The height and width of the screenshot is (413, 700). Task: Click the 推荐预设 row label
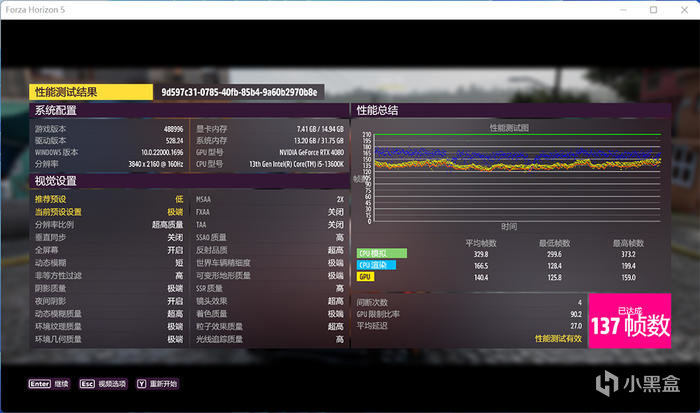(x=50, y=199)
